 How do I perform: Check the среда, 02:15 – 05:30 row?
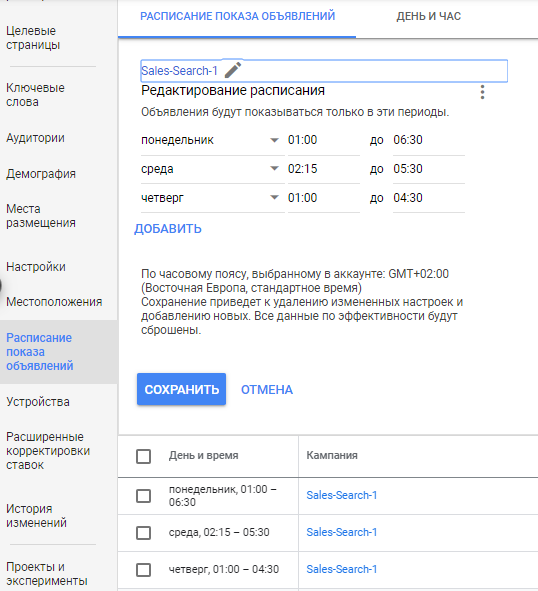[143, 533]
